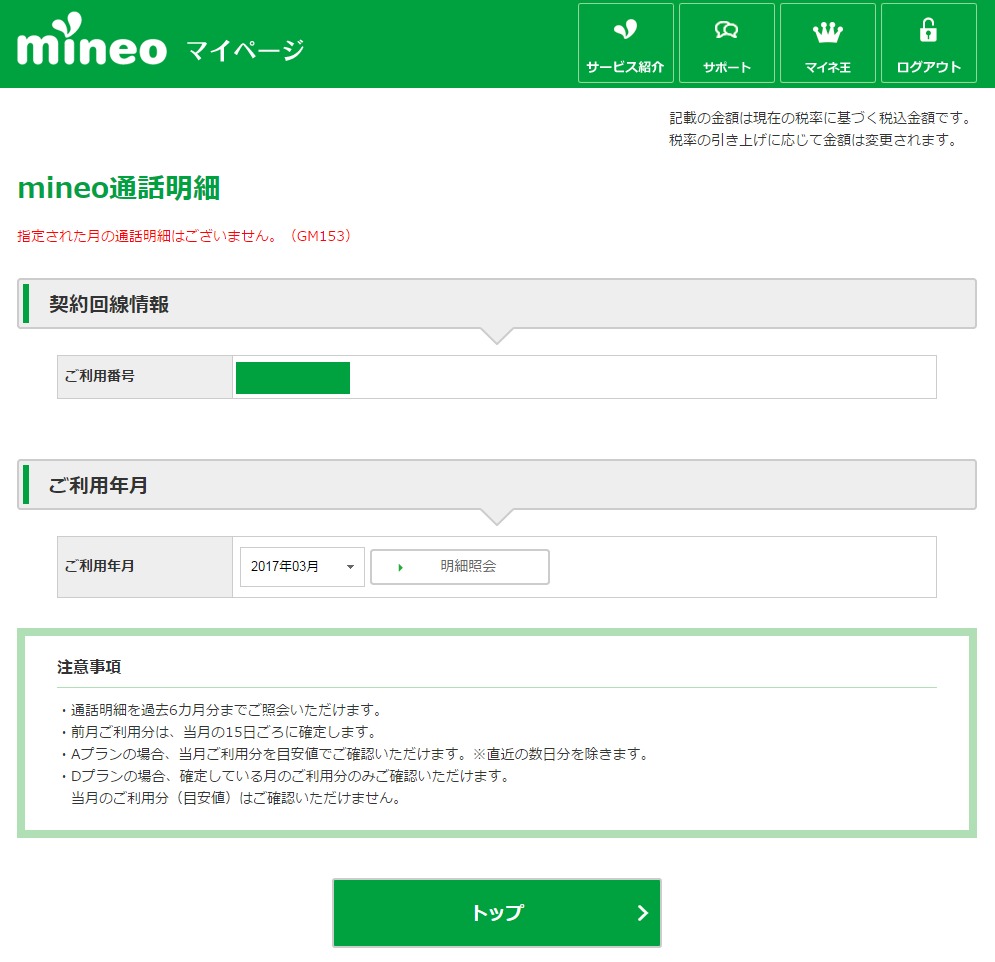Viewport: 995px width, 962px height.
Task: Click the green triangle inside 明細照会 button
Action: click(x=400, y=567)
